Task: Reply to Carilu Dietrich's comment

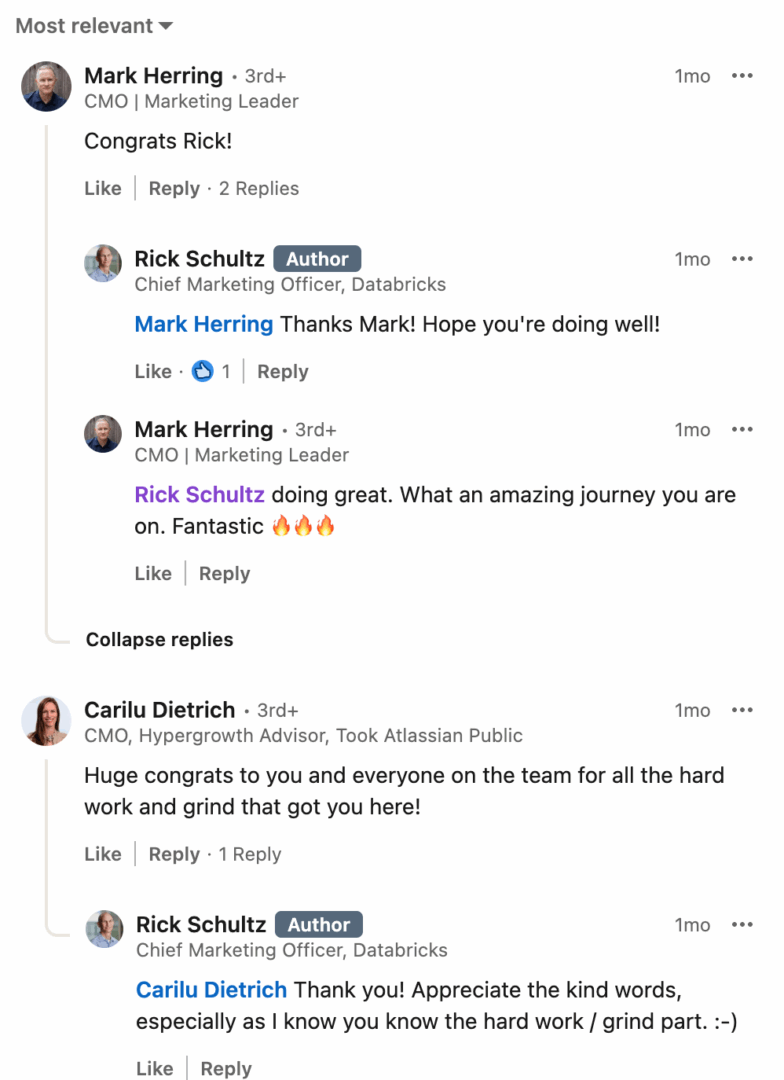Action: coord(174,854)
